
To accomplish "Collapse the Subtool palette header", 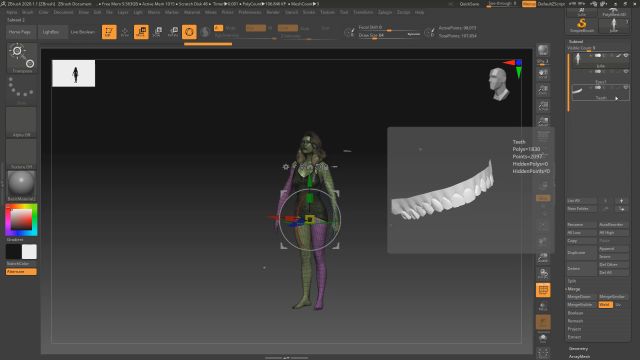I will [576, 41].
